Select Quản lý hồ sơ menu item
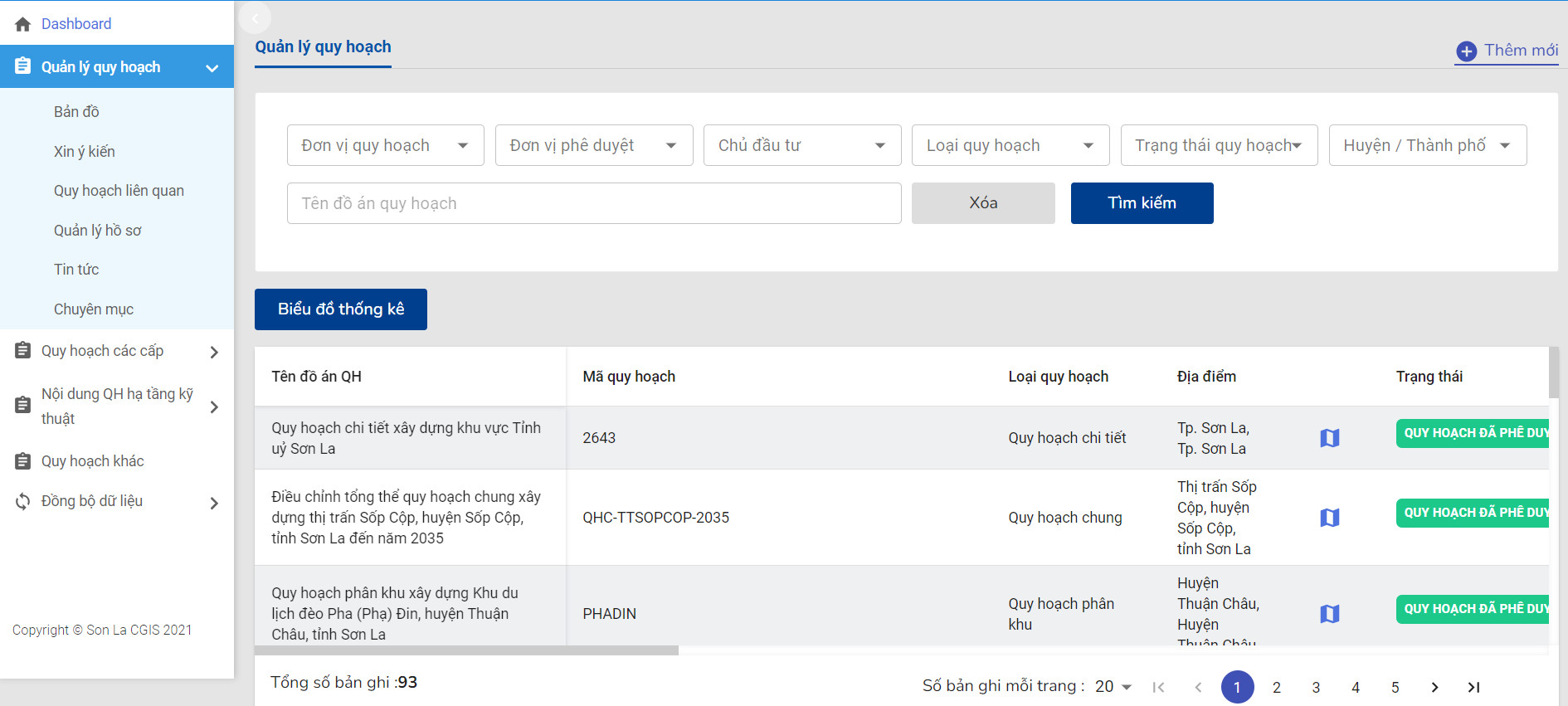Image resolution: width=1568 pixels, height=706 pixels. (x=97, y=231)
